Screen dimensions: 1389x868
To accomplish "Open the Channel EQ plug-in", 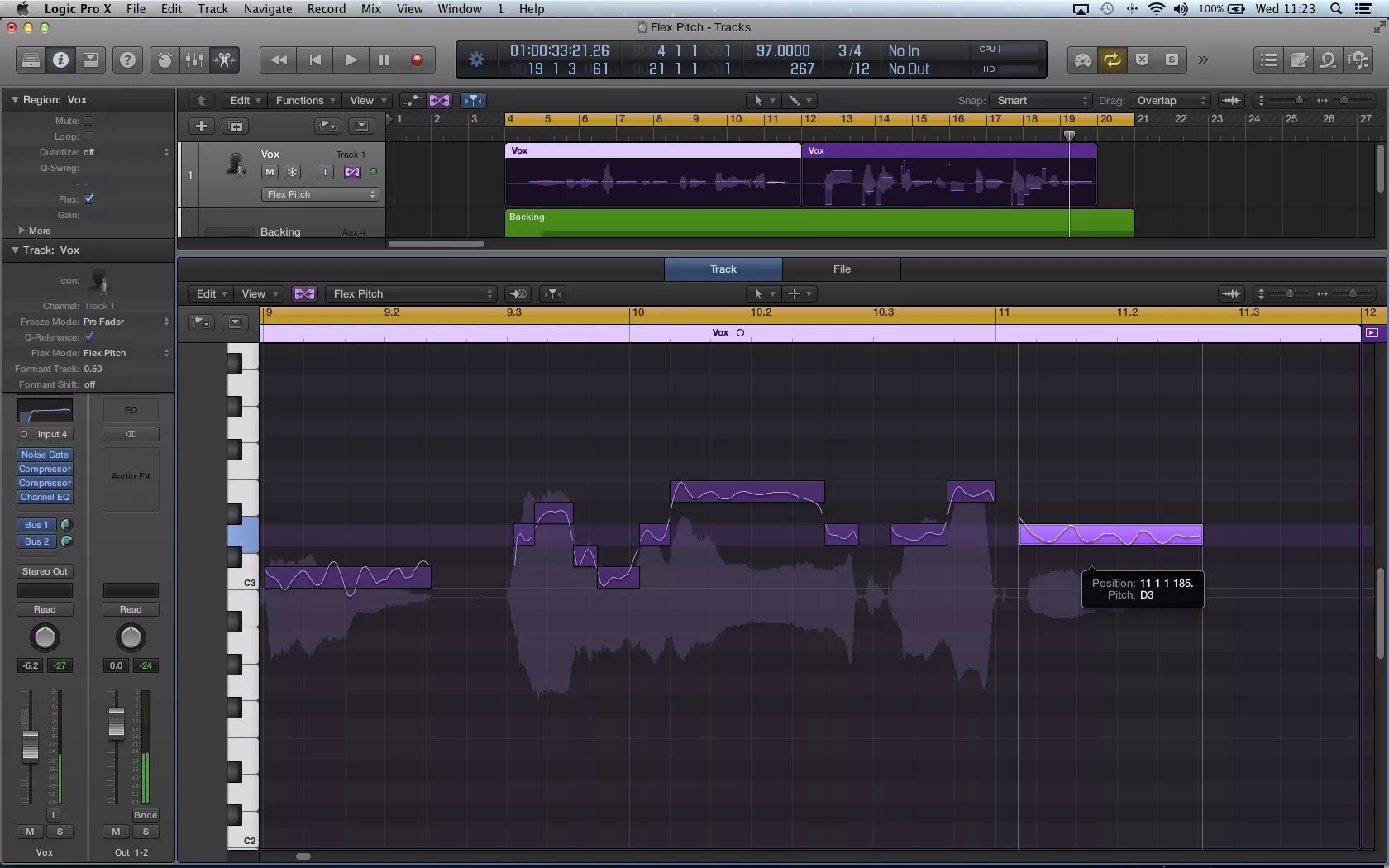I will [x=45, y=497].
